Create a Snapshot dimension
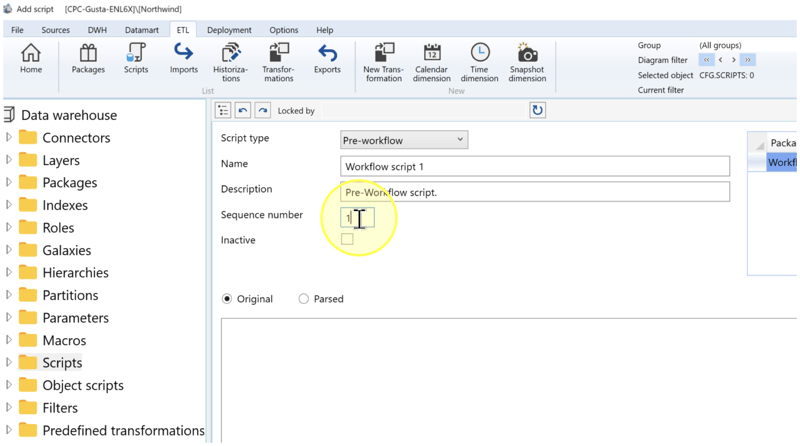800x446 pixels. pyautogui.click(x=527, y=63)
